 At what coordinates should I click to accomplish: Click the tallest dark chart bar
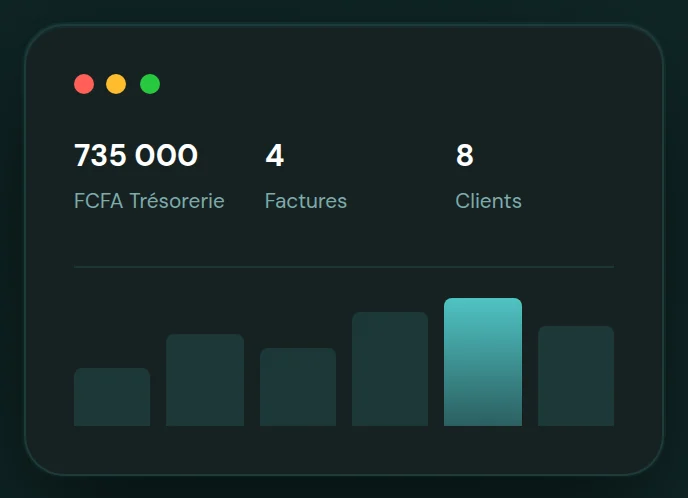pos(390,369)
